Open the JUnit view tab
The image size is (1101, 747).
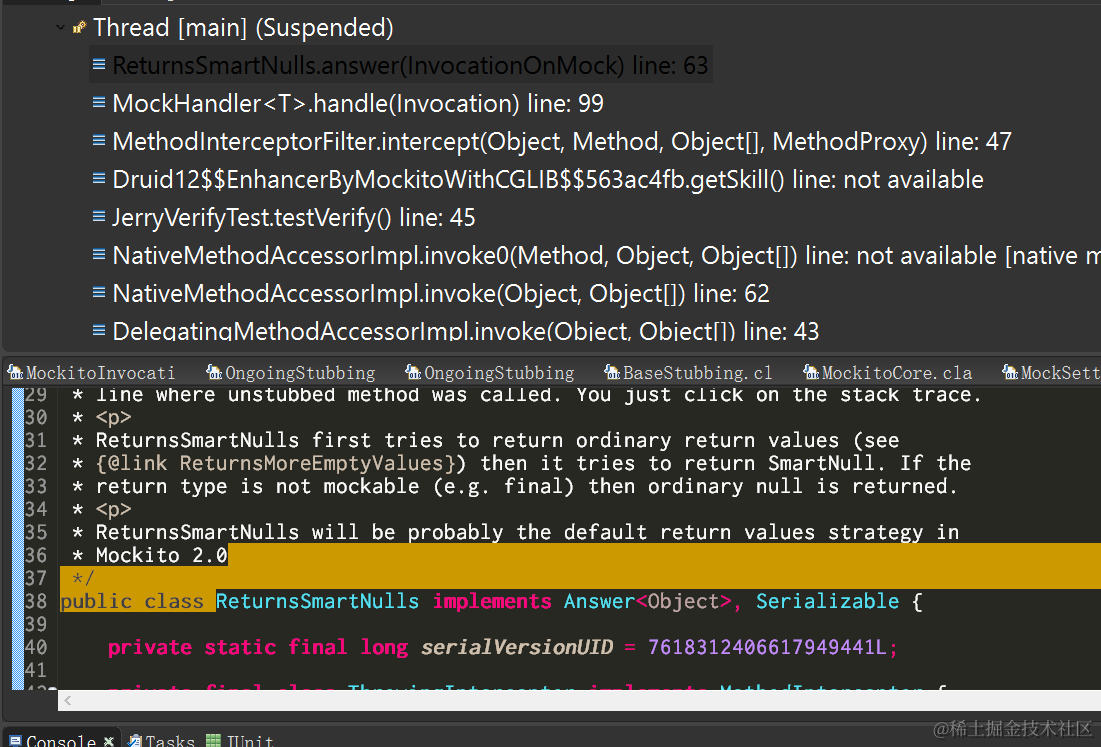click(x=240, y=740)
